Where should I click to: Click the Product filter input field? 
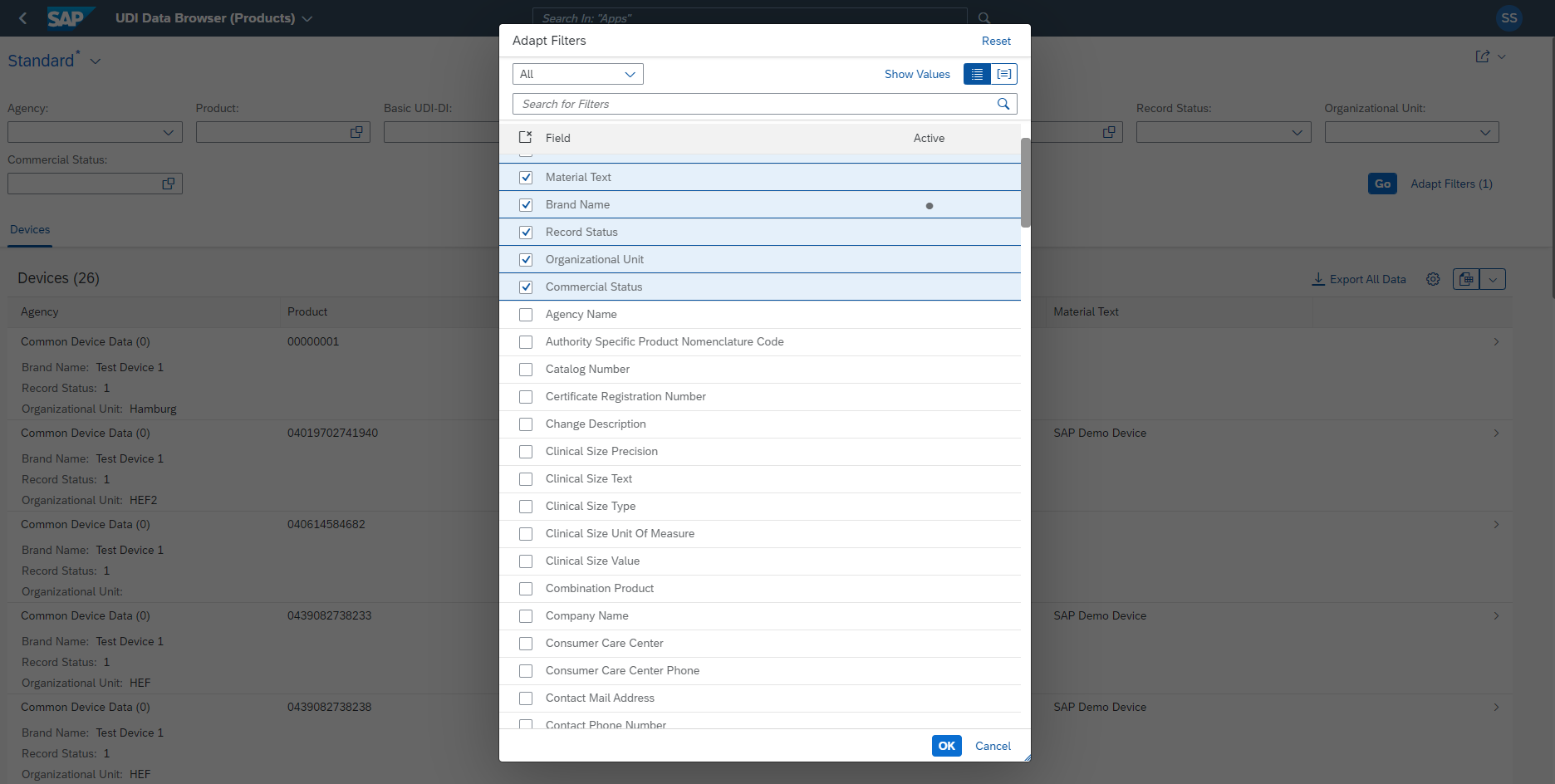pos(282,132)
